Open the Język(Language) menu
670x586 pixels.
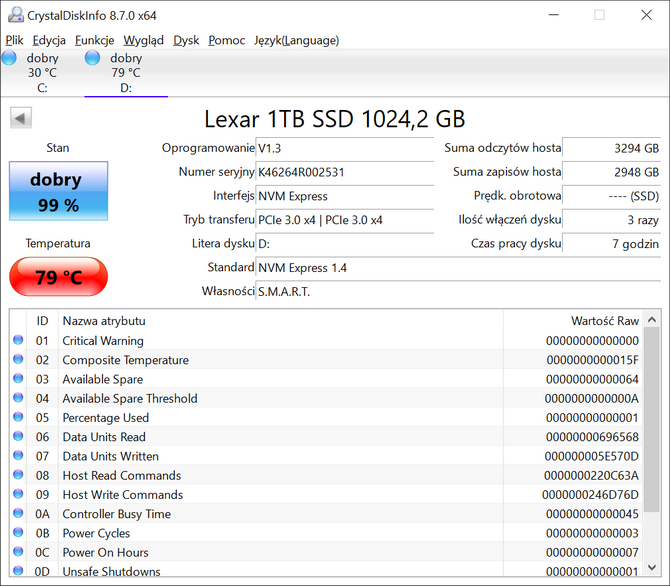pyautogui.click(x=296, y=40)
